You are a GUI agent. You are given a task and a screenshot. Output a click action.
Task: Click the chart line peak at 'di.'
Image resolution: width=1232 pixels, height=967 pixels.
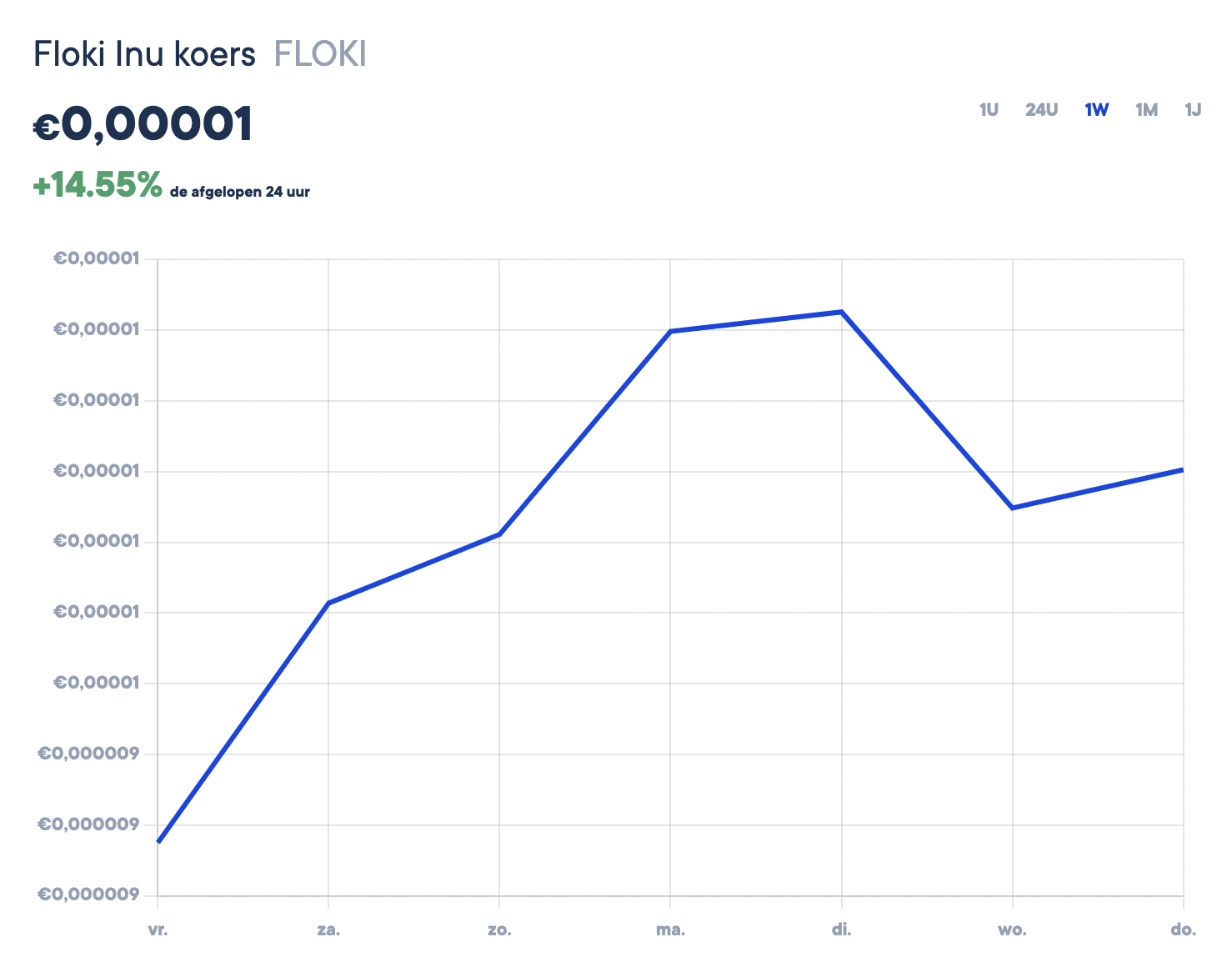[x=842, y=312]
